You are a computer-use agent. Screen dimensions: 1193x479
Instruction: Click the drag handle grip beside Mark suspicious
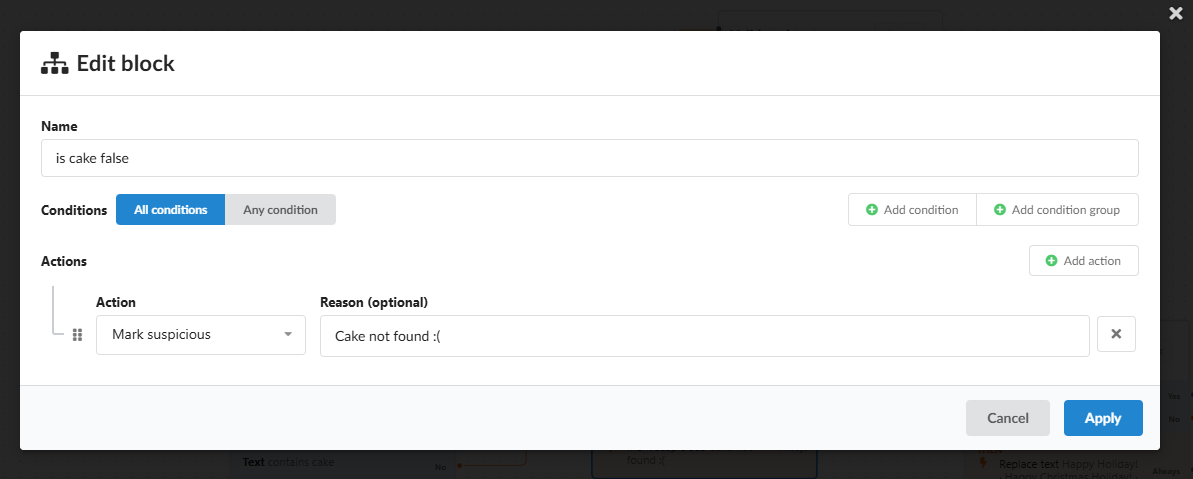coord(77,335)
